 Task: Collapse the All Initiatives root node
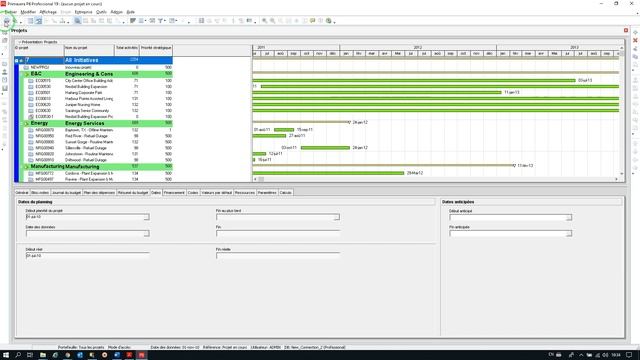coord(17,60)
